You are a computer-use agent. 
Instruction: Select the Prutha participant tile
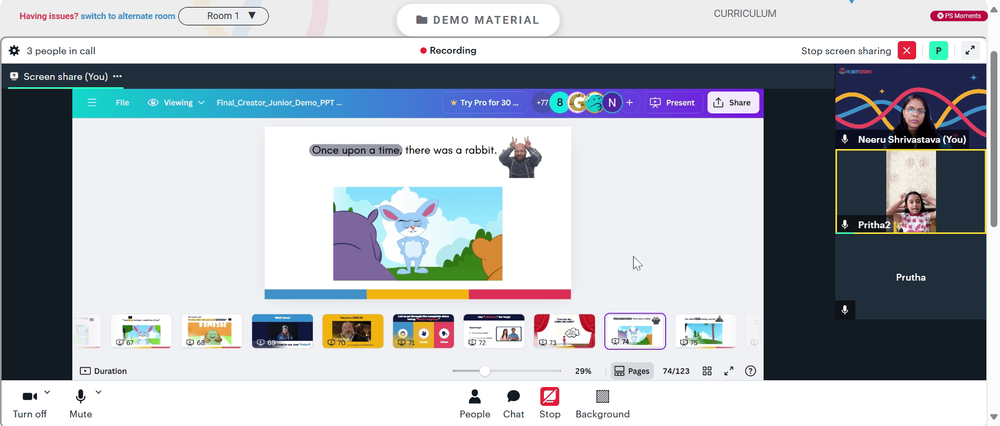pyautogui.click(x=910, y=277)
